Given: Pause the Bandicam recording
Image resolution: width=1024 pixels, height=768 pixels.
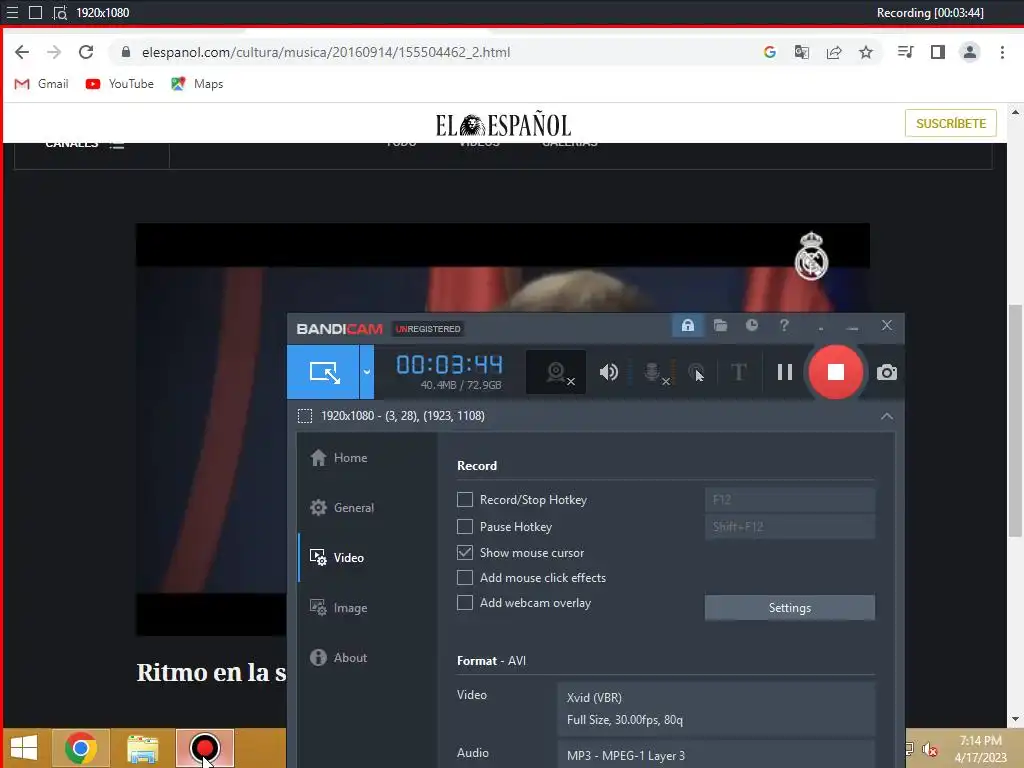Looking at the screenshot, I should pos(785,372).
